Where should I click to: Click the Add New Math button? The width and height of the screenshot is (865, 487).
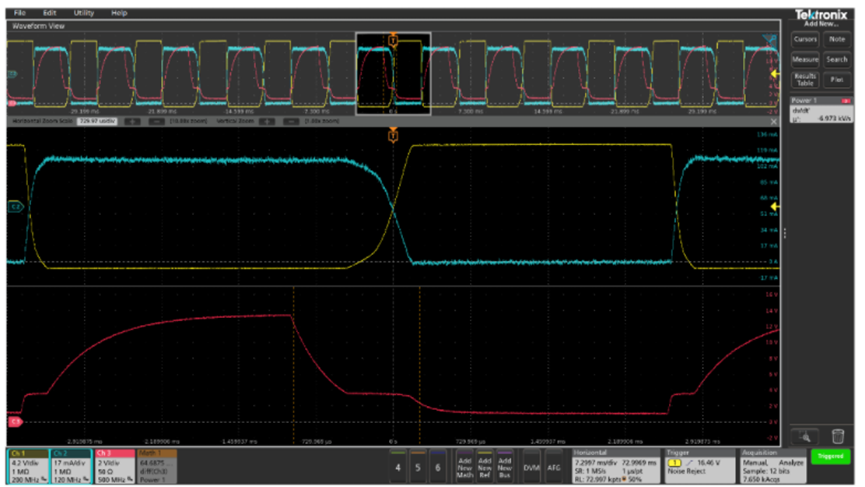click(464, 466)
